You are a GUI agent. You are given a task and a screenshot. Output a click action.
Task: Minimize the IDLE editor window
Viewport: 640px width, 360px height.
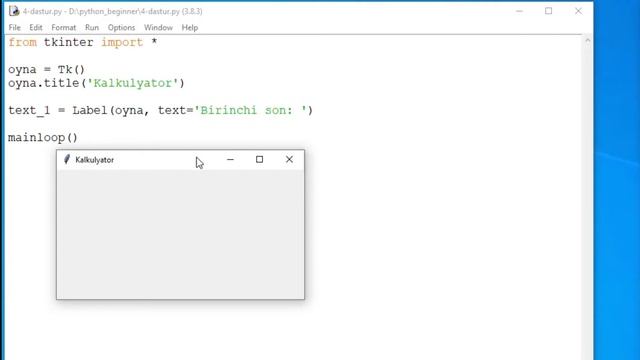[519, 11]
